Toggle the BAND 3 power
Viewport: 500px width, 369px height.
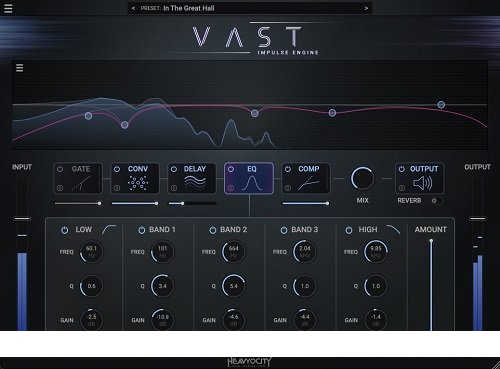[x=284, y=230]
